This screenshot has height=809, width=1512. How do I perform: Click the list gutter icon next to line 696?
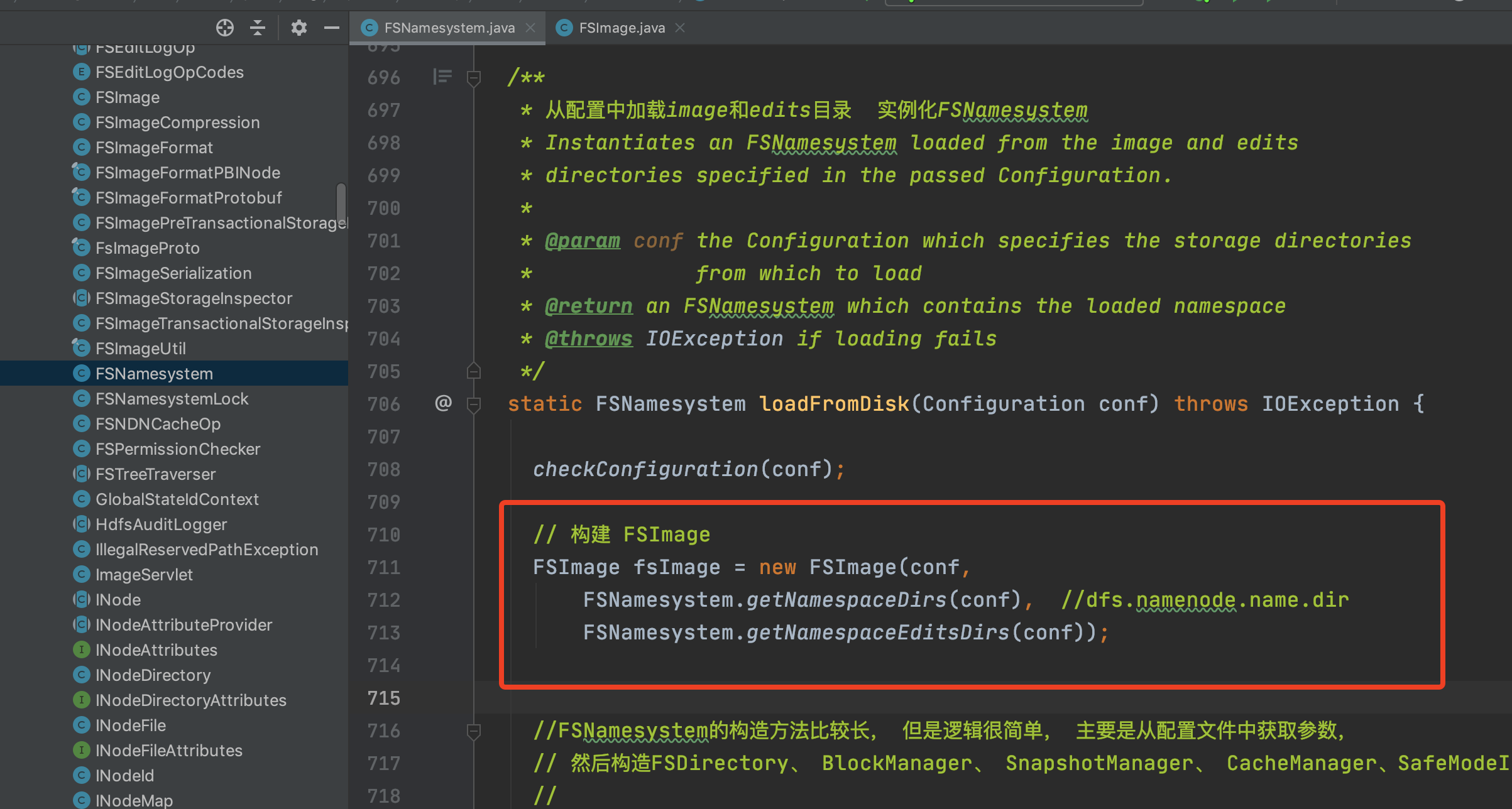click(442, 77)
